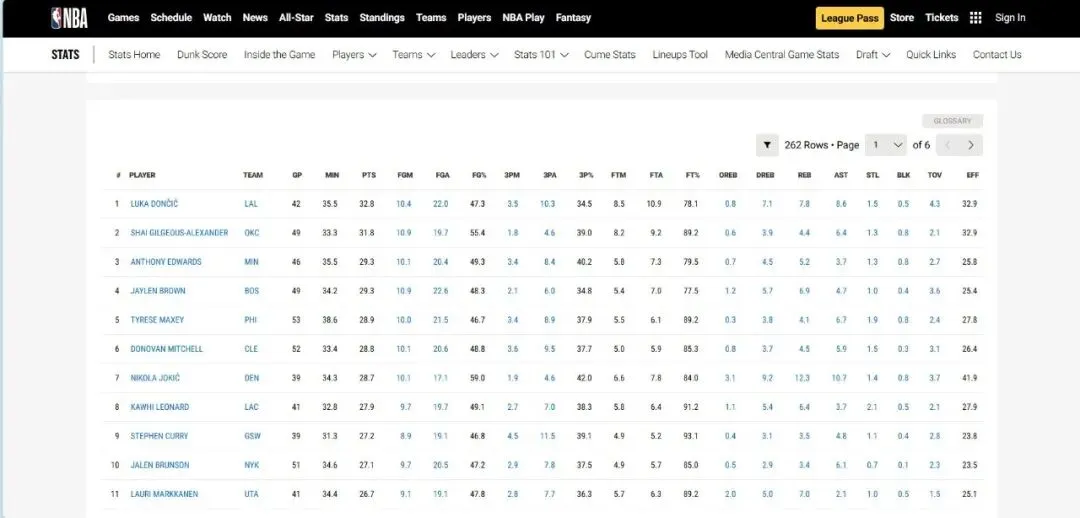Open the apps grid icon

975,18
